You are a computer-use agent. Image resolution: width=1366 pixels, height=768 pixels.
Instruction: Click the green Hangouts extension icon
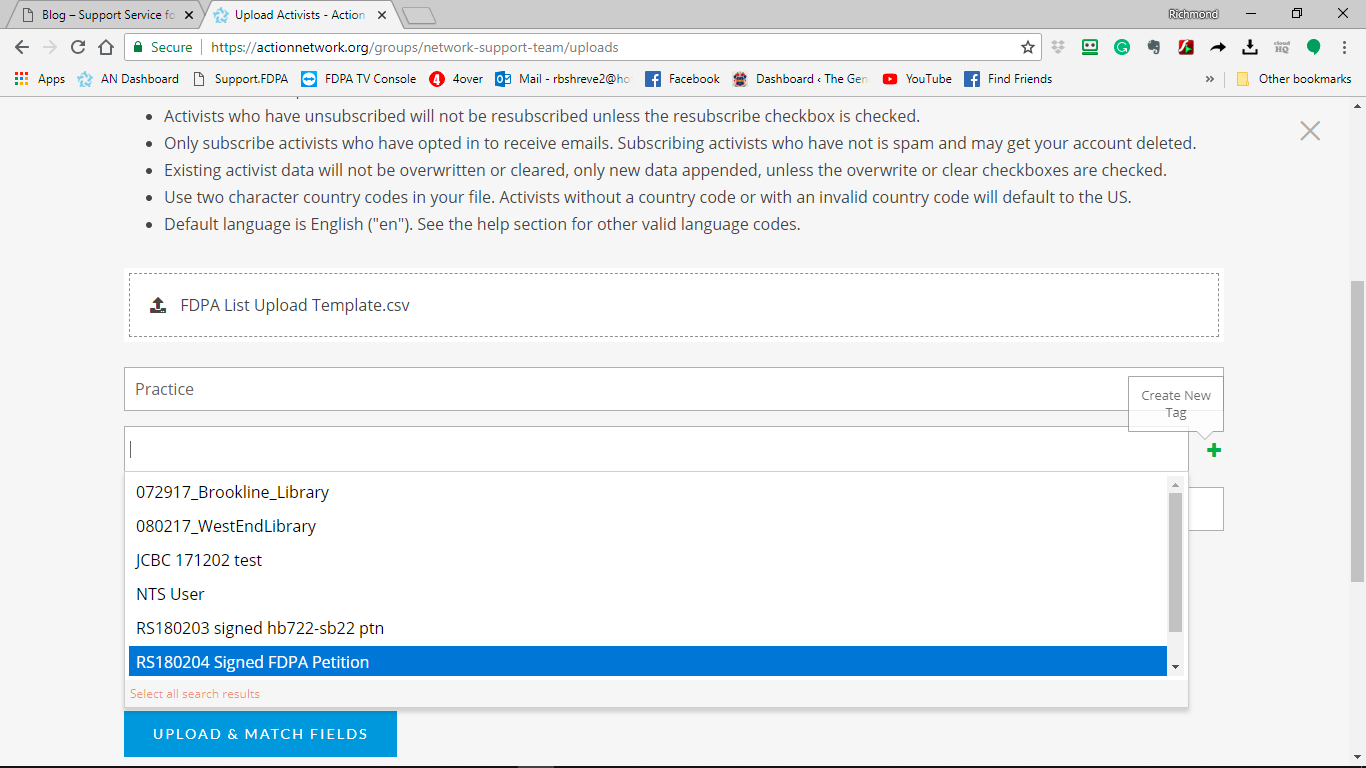tap(1313, 47)
